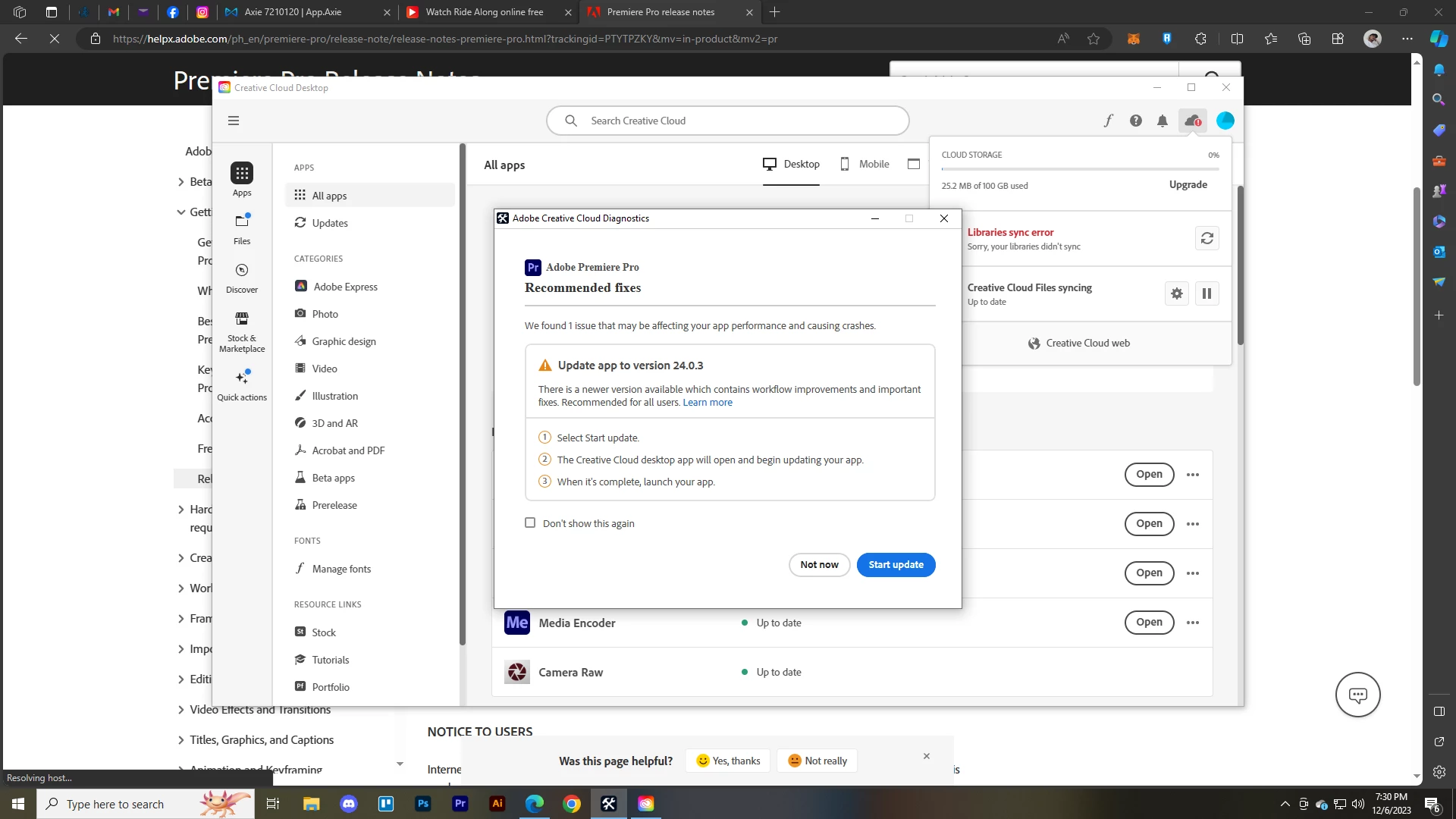Open Quick actions in sidebar
Viewport: 1456px width, 819px height.
click(242, 384)
